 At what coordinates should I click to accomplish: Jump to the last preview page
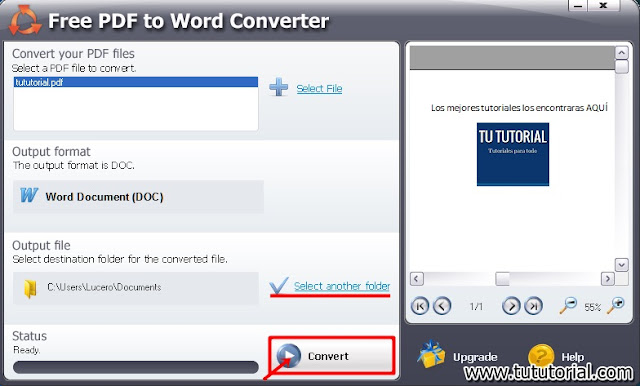(533, 306)
